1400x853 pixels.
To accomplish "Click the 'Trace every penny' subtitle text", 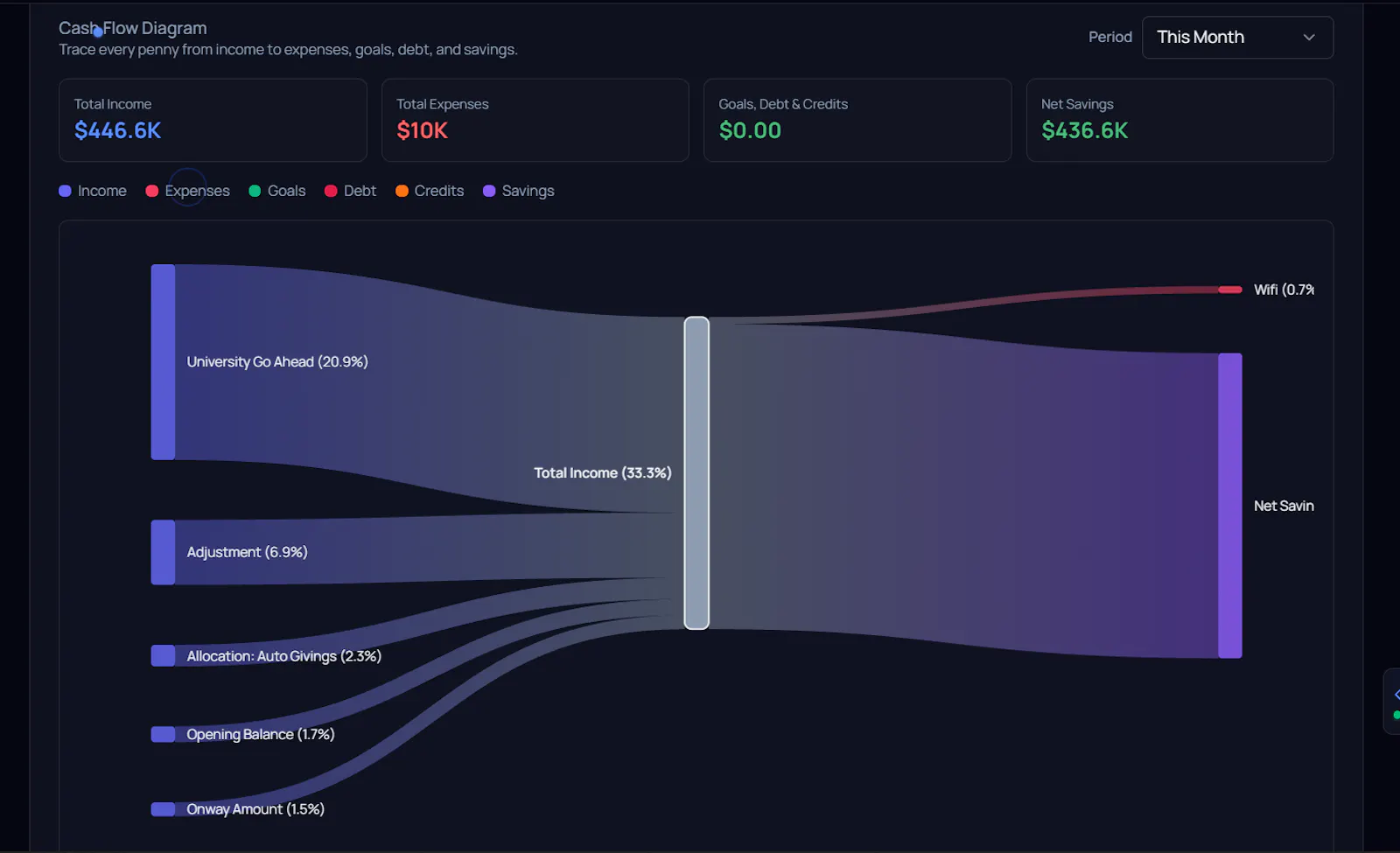I will [x=288, y=50].
